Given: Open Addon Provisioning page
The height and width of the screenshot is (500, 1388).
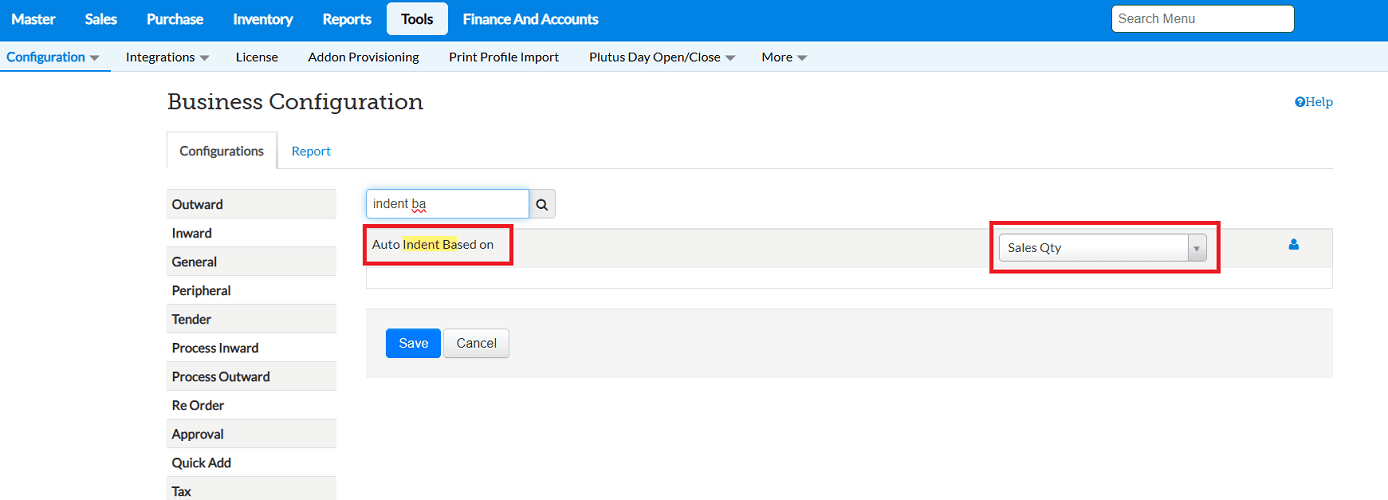Looking at the screenshot, I should pyautogui.click(x=363, y=57).
